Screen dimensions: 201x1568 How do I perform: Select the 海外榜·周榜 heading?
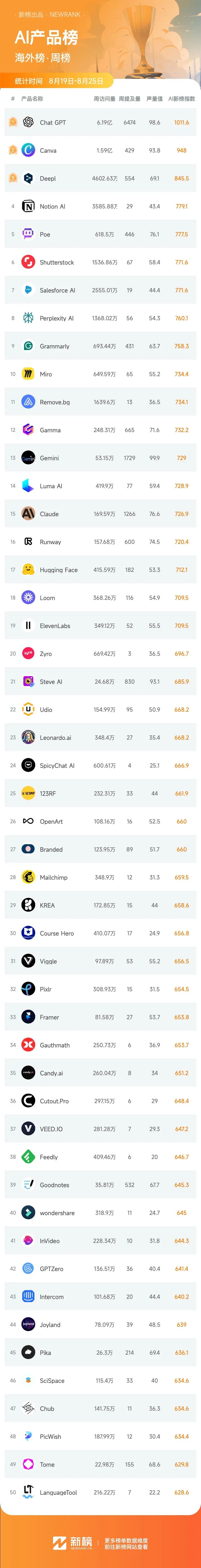pos(43,58)
